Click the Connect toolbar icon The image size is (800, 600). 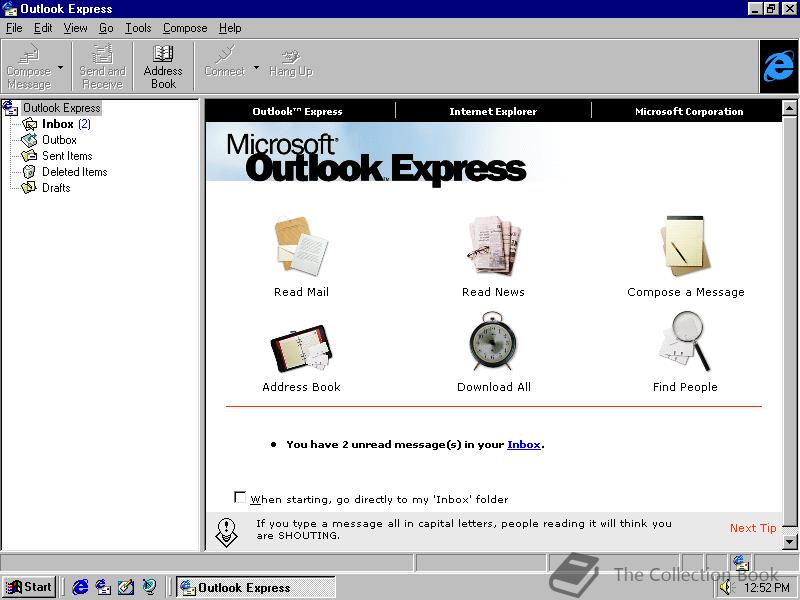click(x=225, y=54)
